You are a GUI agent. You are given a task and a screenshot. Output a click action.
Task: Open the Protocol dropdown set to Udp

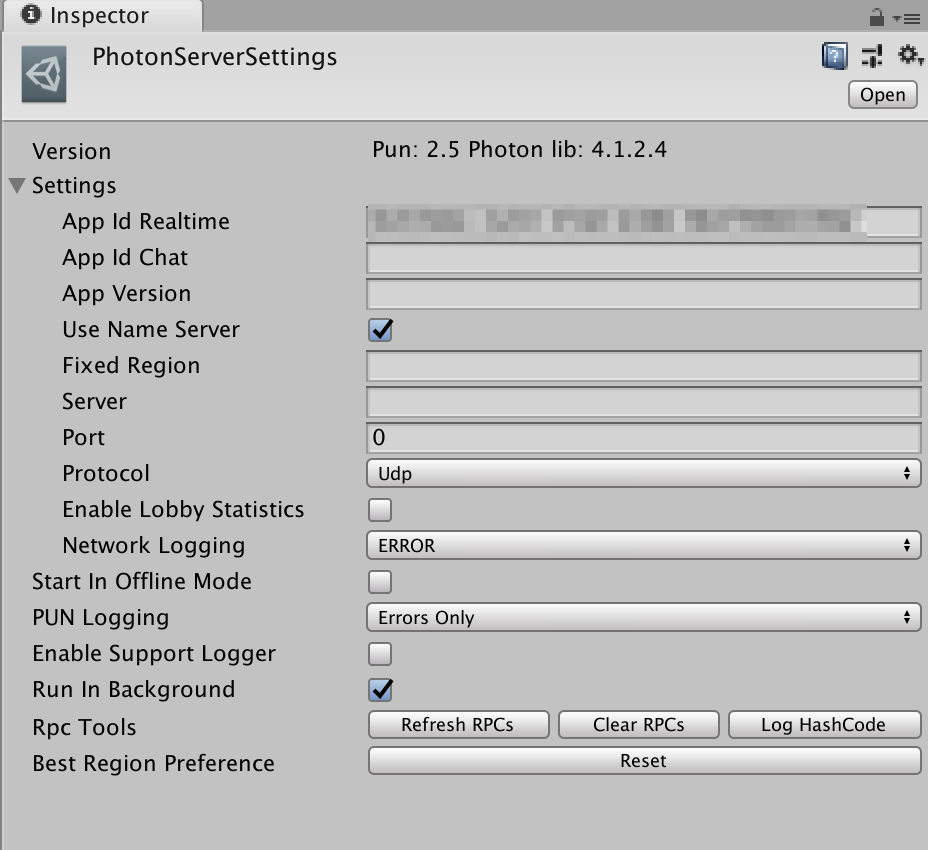coord(643,474)
